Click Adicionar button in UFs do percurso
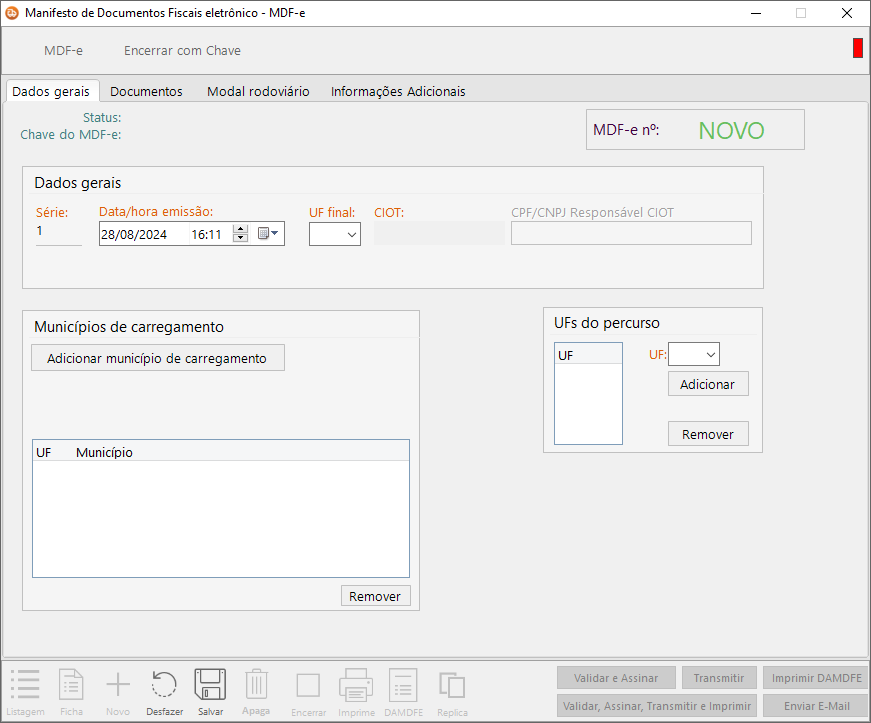This screenshot has width=871, height=723. coord(707,384)
